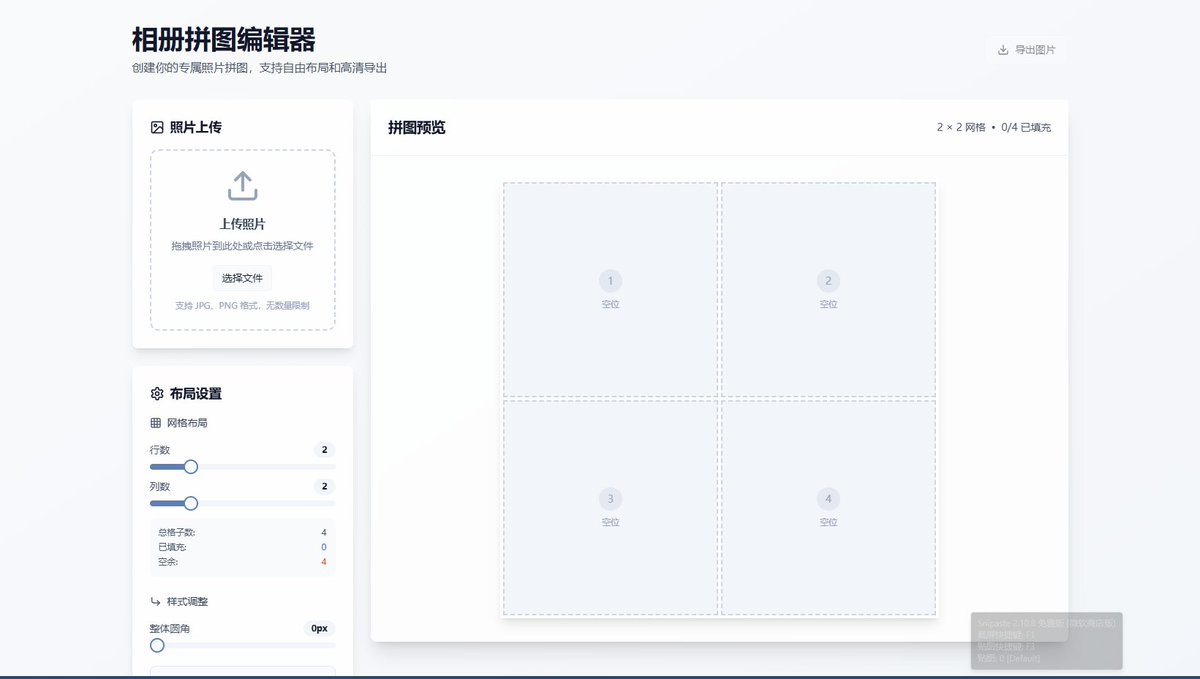1200x679 pixels.
Task: Select empty collage cell 1
Action: [x=611, y=289]
